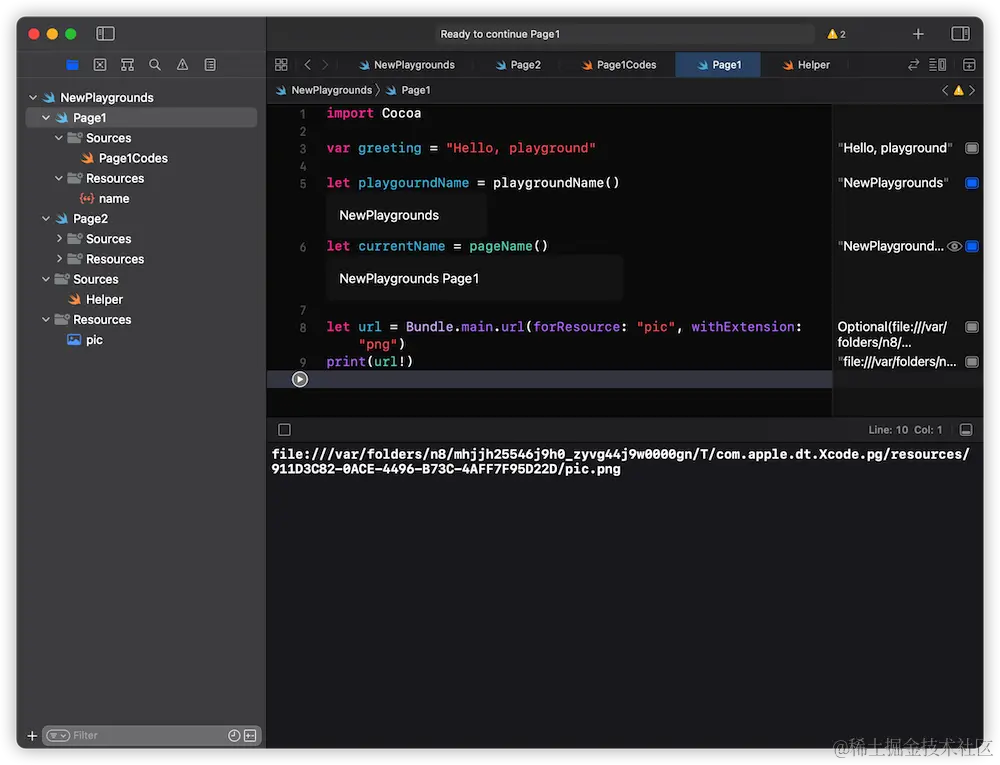Open the issue navigator warning icon
Image resolution: width=1000 pixels, height=765 pixels.
(x=182, y=65)
